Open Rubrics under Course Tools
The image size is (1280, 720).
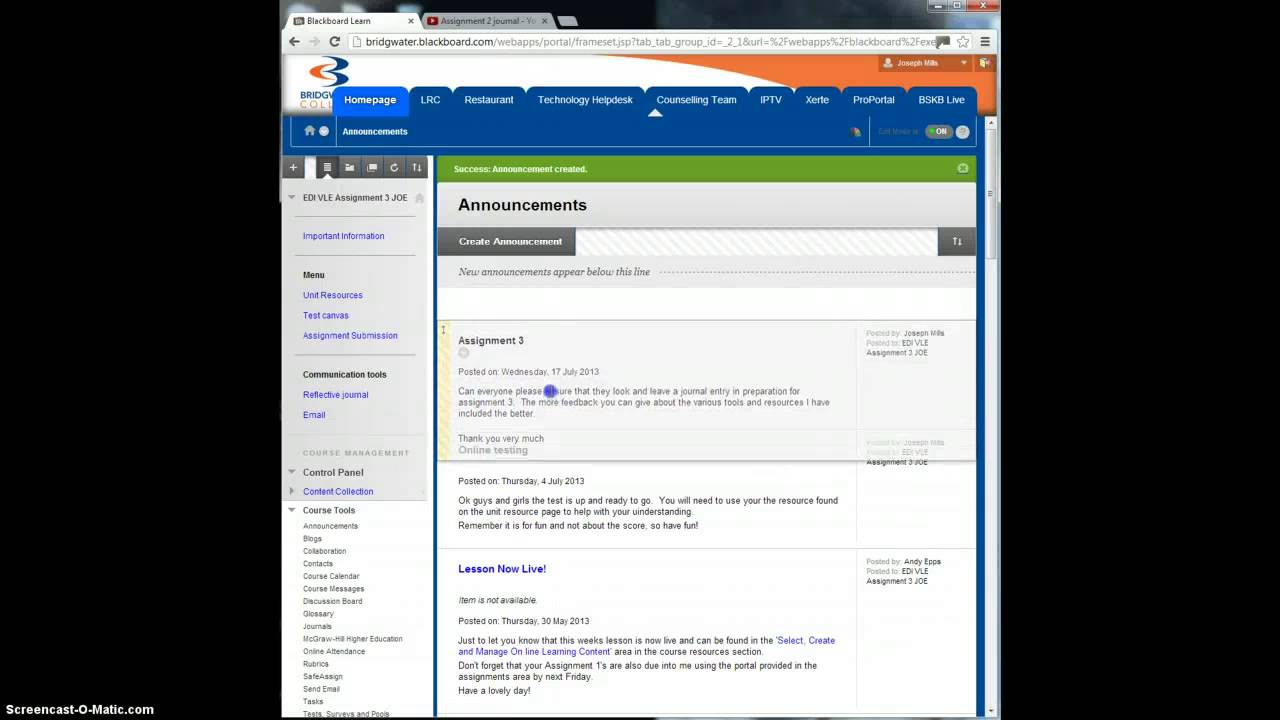point(315,664)
